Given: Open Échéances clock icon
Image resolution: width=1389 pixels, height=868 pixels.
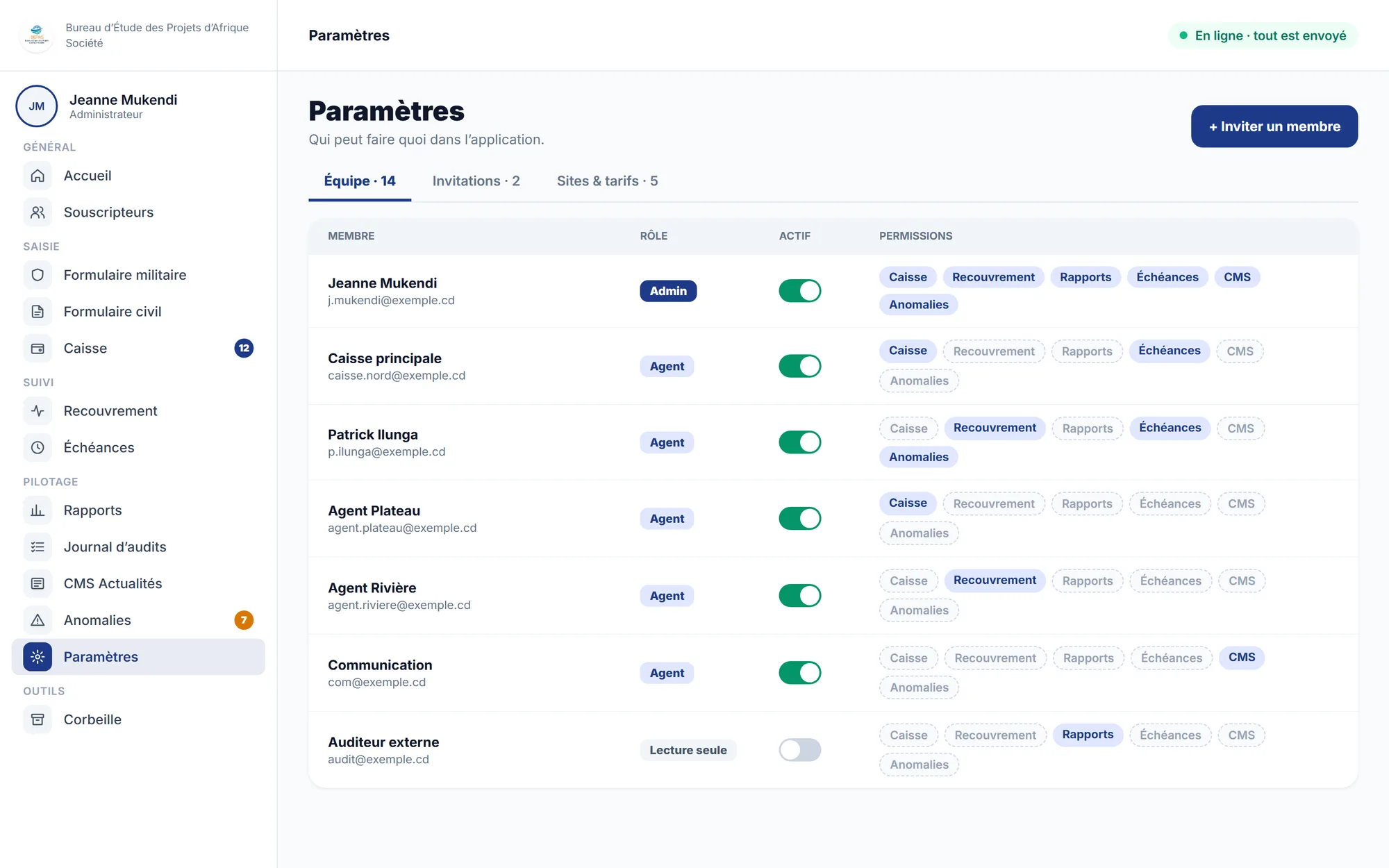Looking at the screenshot, I should [38, 448].
